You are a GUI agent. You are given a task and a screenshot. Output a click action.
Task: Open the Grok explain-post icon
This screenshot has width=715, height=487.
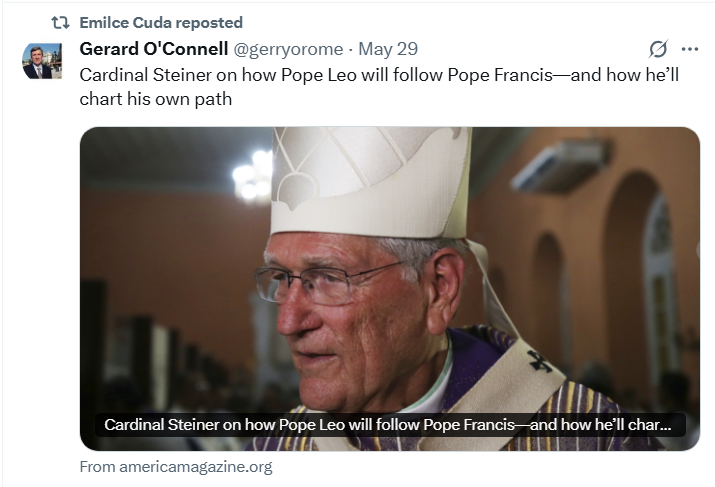(x=658, y=49)
